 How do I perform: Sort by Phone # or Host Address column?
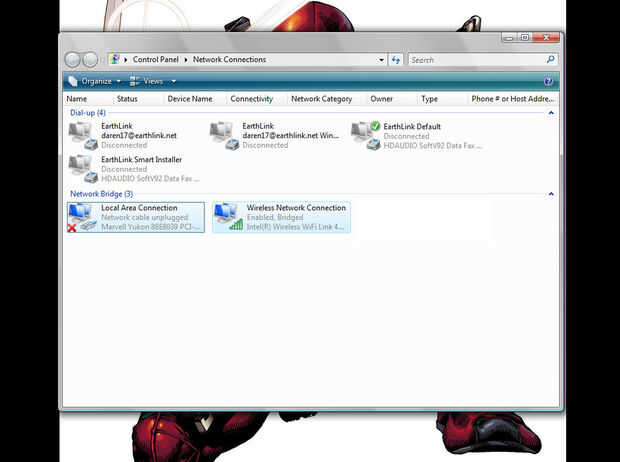(513, 99)
